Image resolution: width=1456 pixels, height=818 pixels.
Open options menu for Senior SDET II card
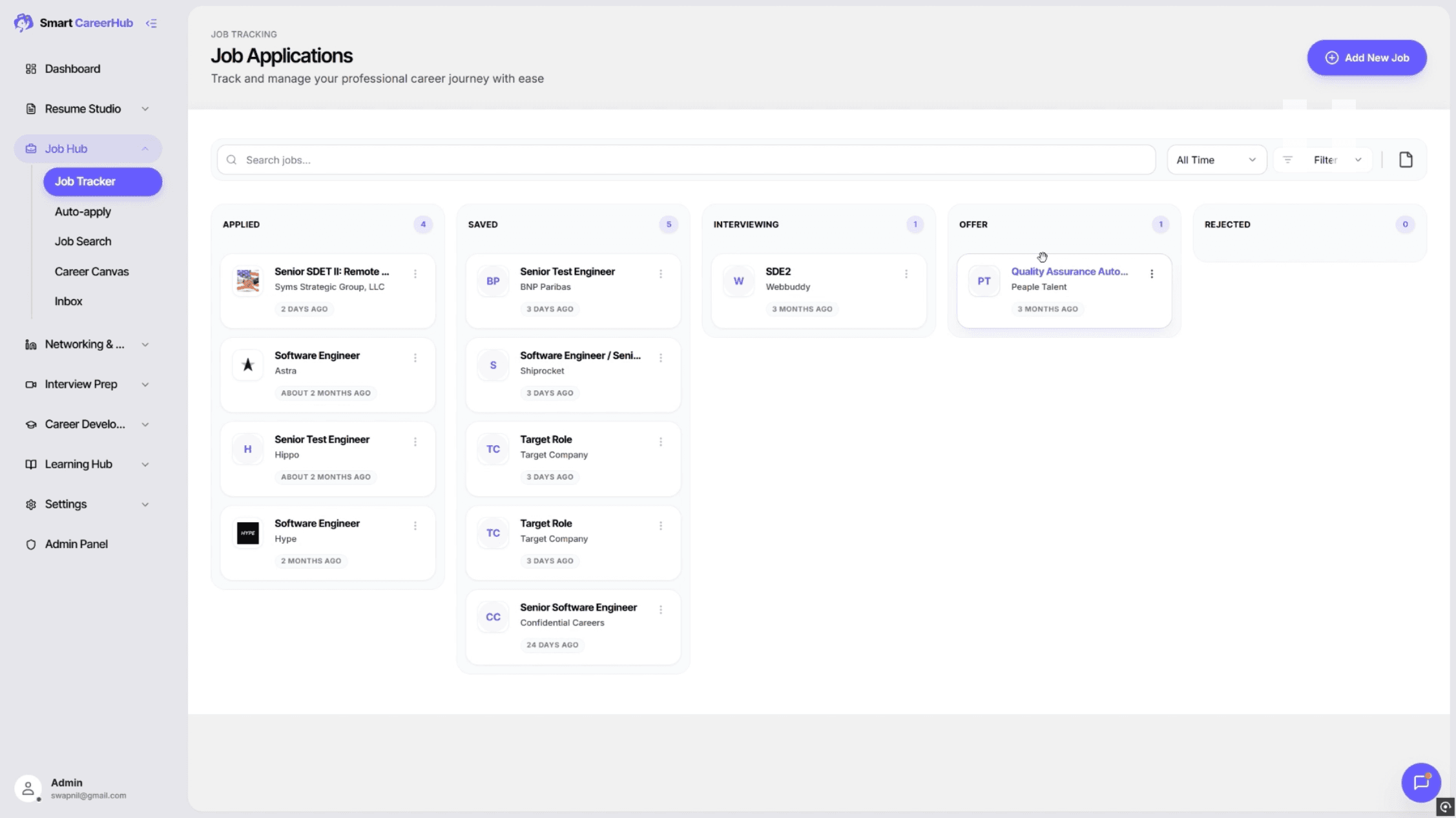click(415, 274)
